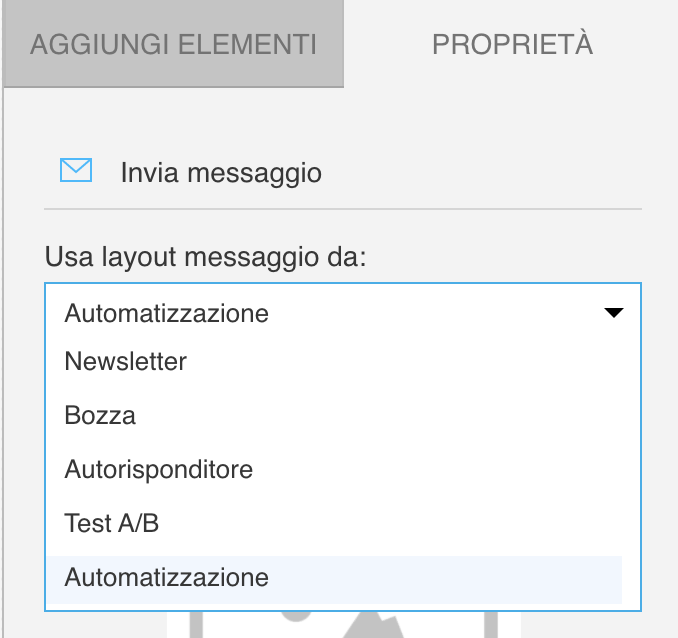
Task: Open the dropdown arrow next to Automatizzazione
Action: click(x=614, y=313)
